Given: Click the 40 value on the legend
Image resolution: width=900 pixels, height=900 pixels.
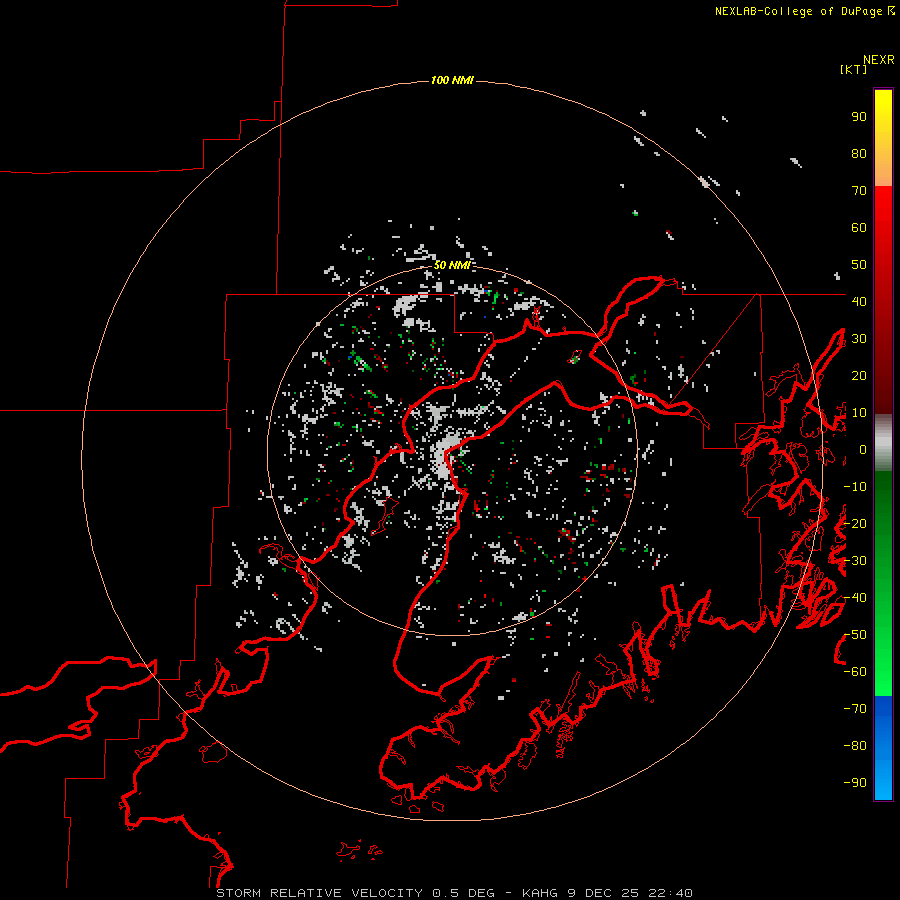Looking at the screenshot, I should click(x=859, y=301).
